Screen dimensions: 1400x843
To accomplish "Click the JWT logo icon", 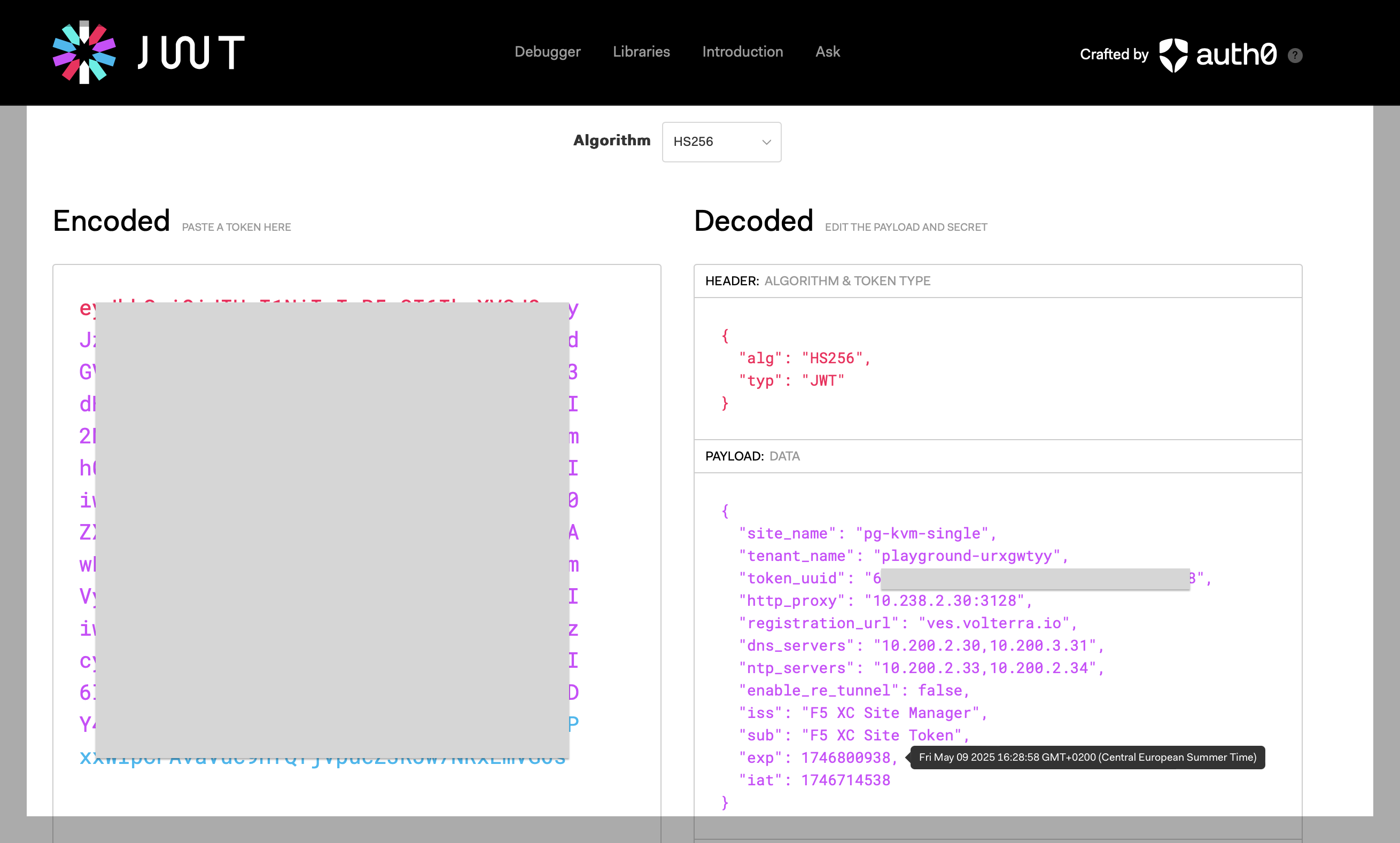I will click(84, 51).
